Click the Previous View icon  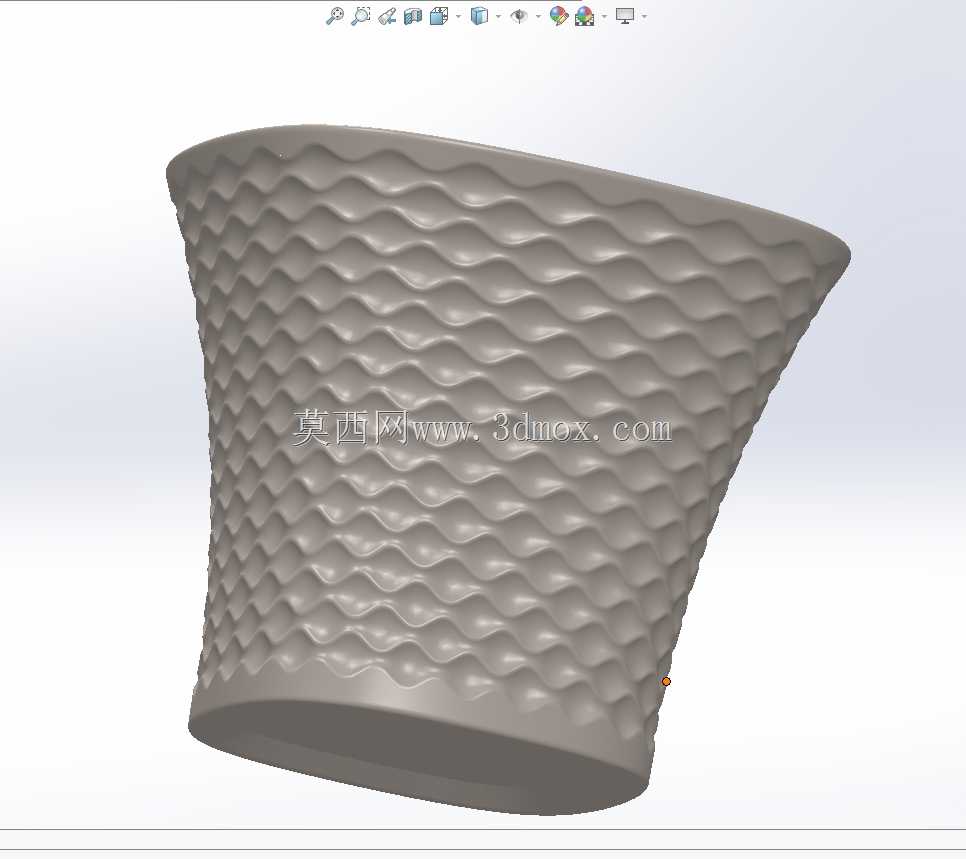pos(387,16)
